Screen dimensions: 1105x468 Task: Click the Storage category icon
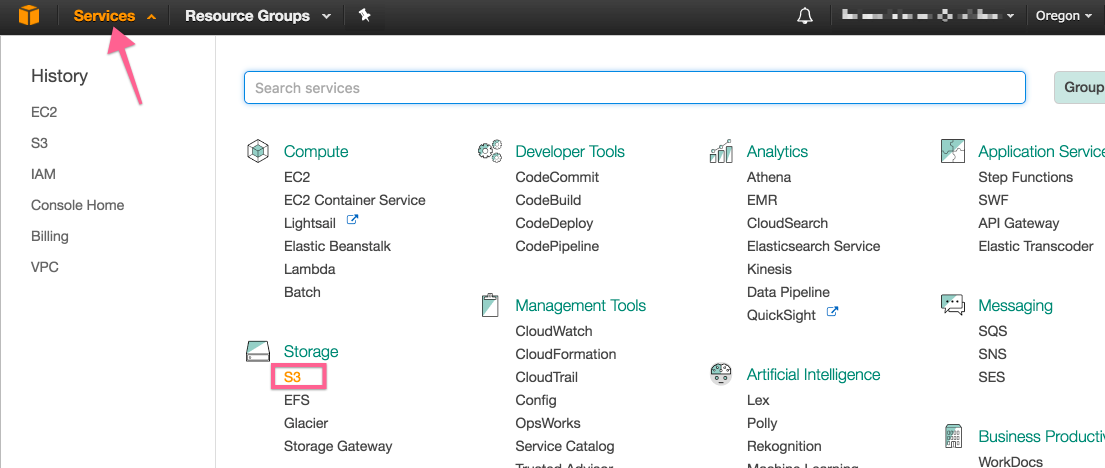click(258, 351)
